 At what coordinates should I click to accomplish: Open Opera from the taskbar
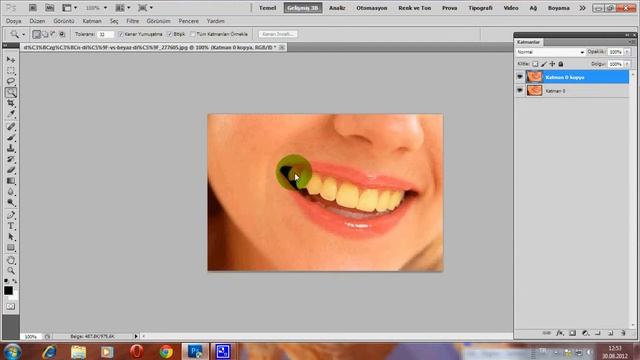pyautogui.click(x=136, y=351)
